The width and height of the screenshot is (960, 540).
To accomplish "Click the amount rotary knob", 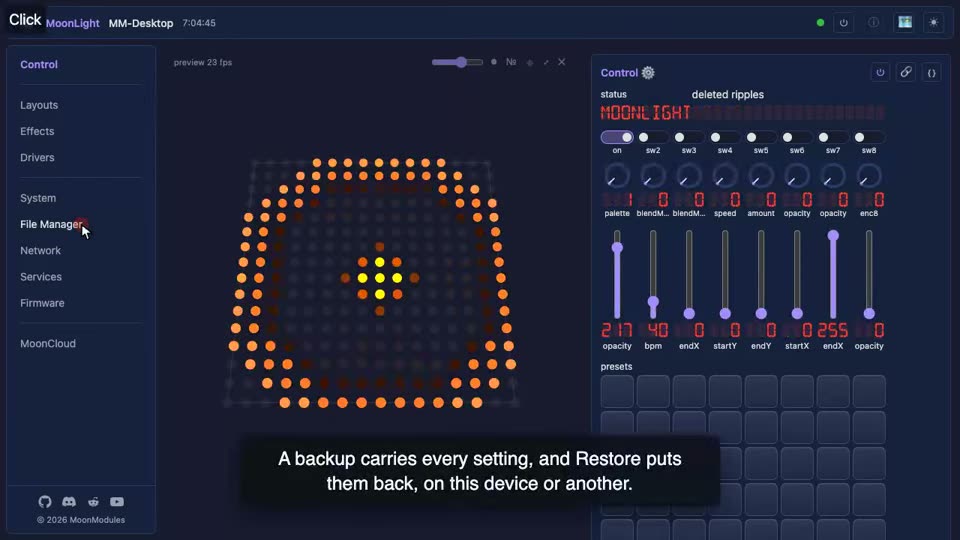I will [x=761, y=176].
